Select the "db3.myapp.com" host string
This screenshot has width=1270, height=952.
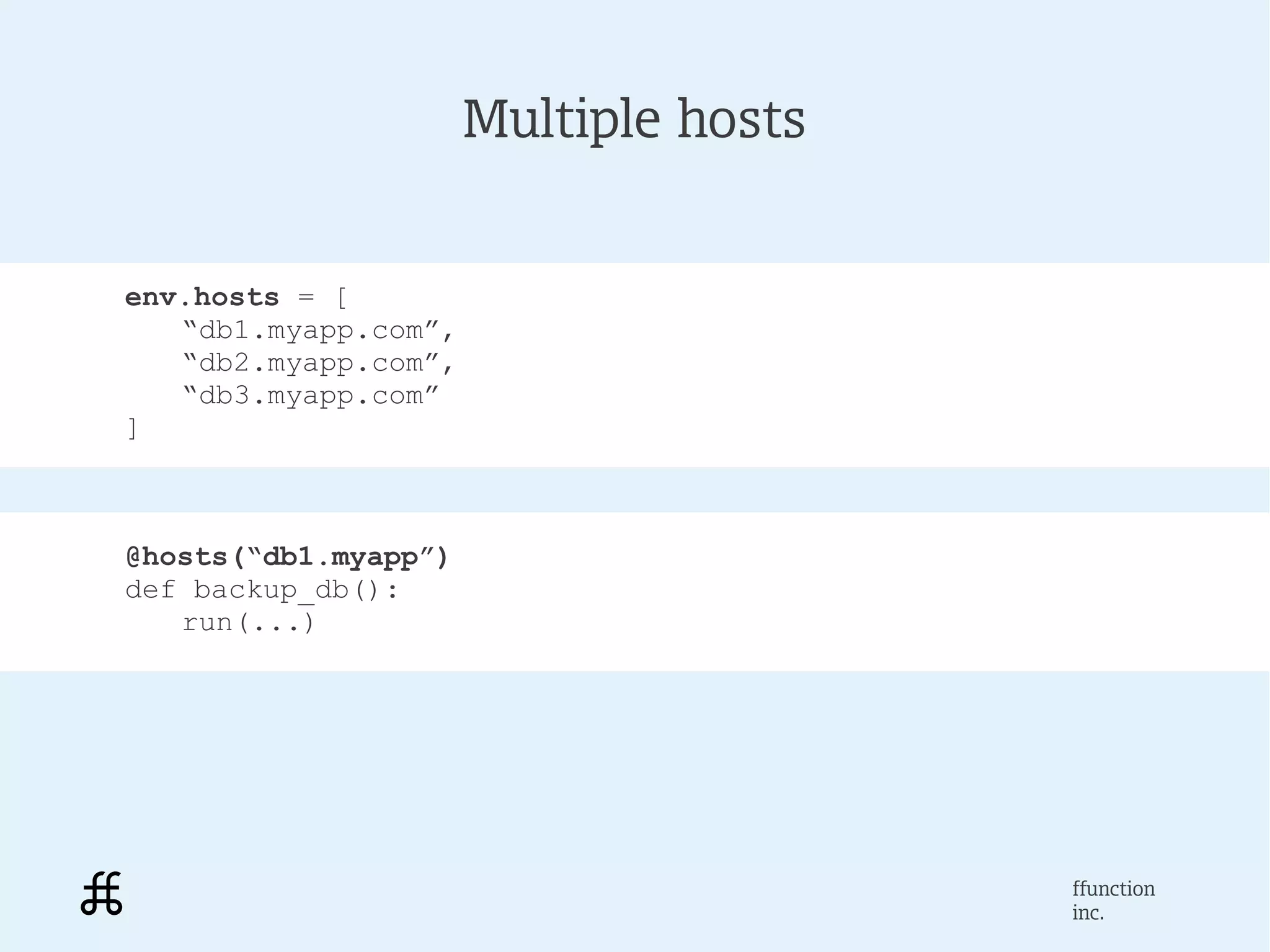(311, 396)
